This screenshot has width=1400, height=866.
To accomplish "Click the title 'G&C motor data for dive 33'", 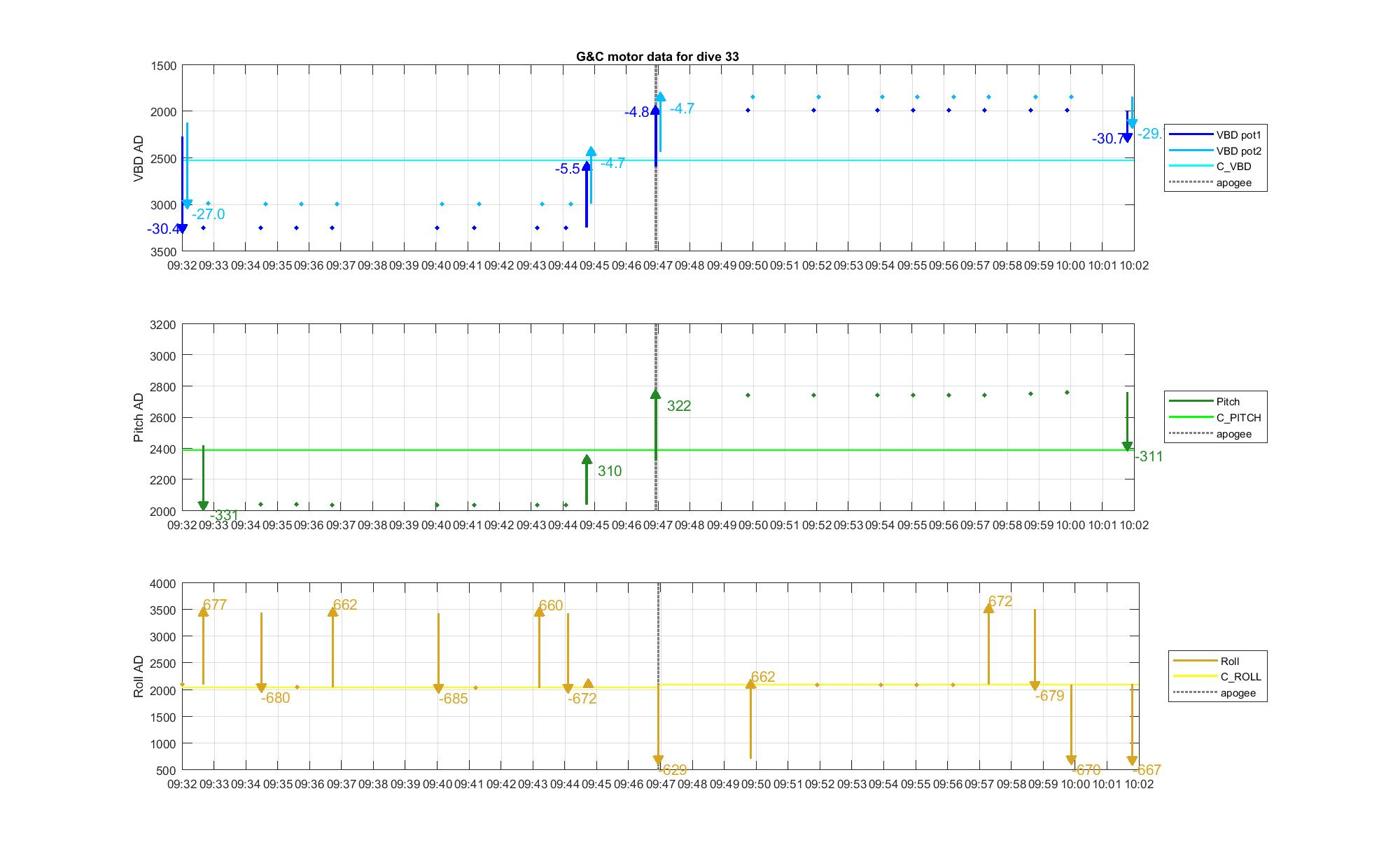I will tap(657, 57).
